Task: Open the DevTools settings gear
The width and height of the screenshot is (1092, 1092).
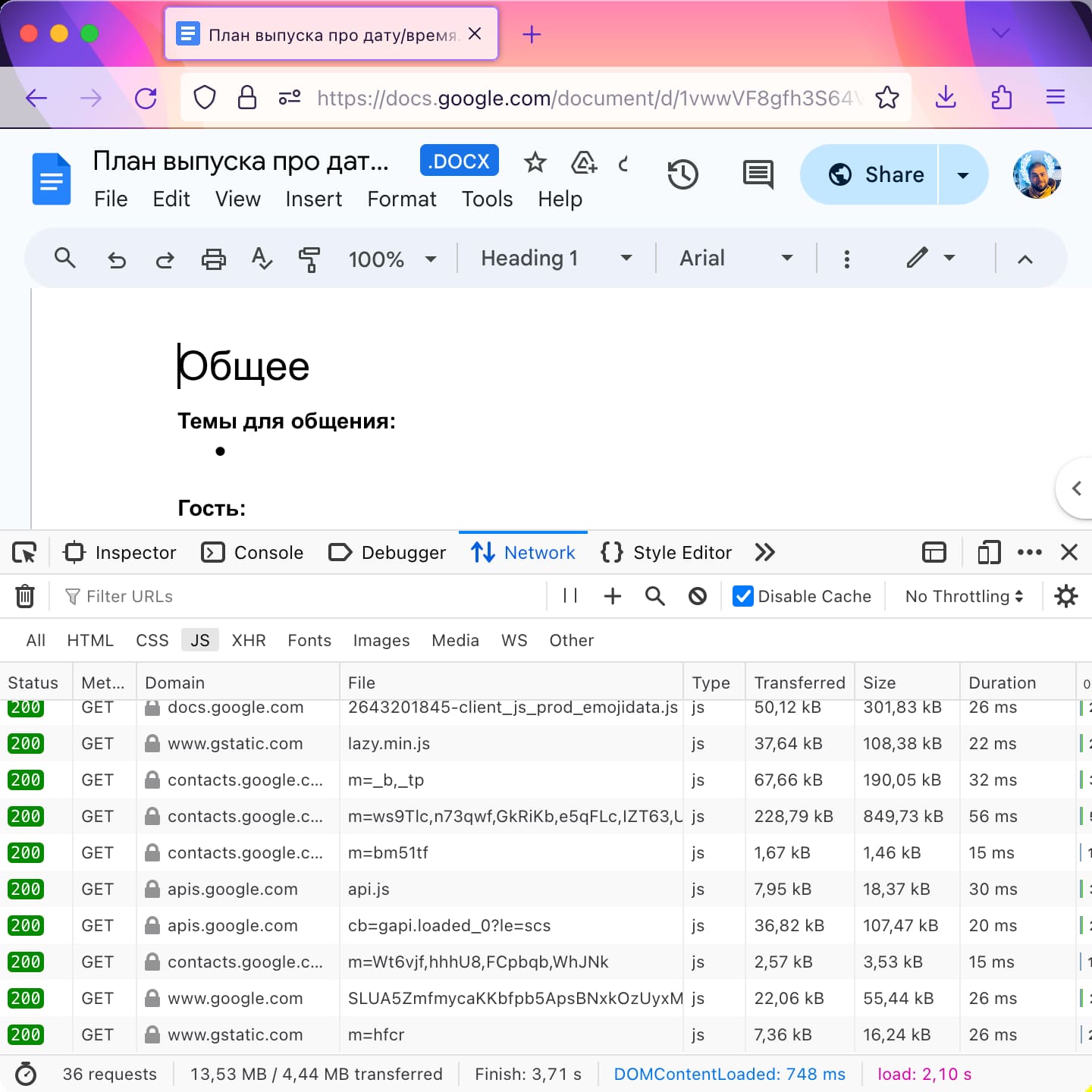Action: pos(1066,596)
